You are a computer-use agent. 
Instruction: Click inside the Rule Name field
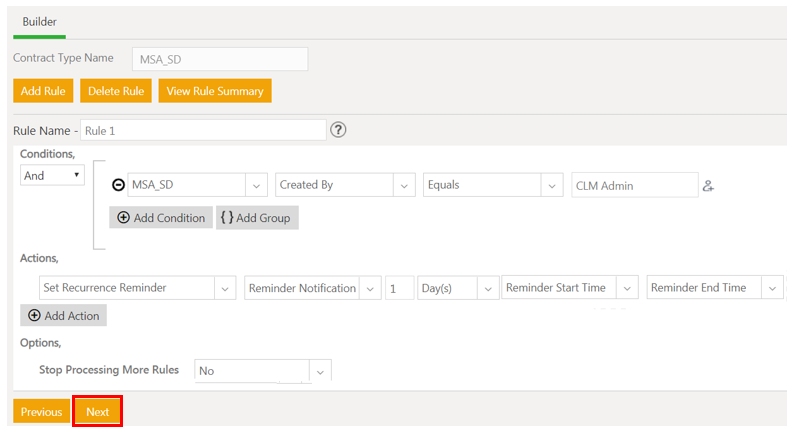(x=203, y=130)
